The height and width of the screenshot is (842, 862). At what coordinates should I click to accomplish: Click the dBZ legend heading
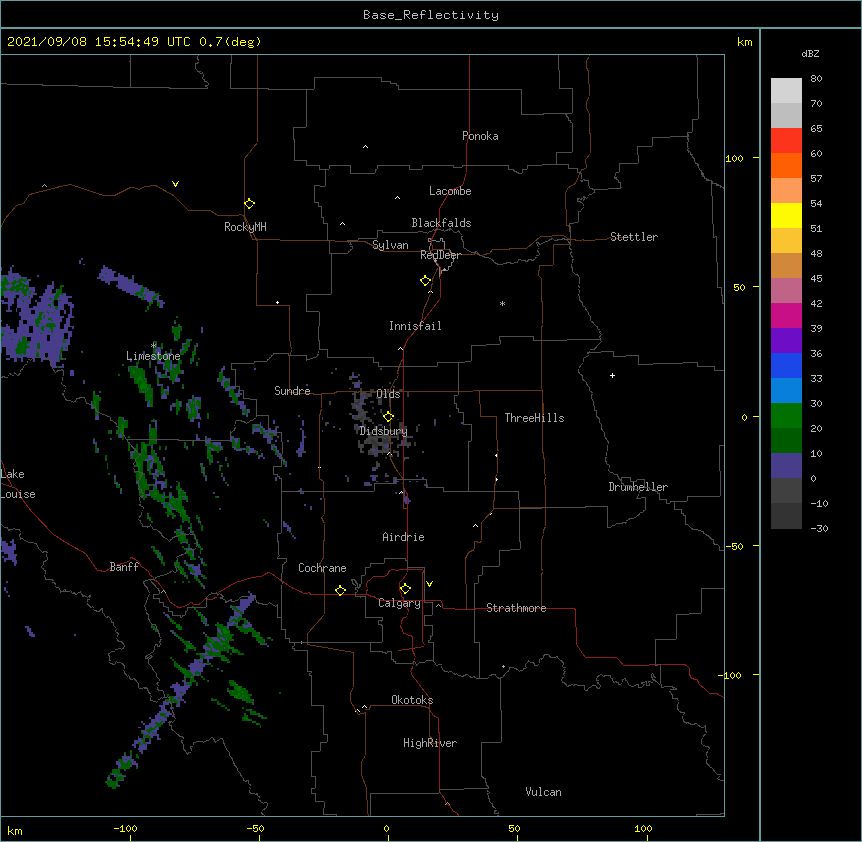coord(810,53)
